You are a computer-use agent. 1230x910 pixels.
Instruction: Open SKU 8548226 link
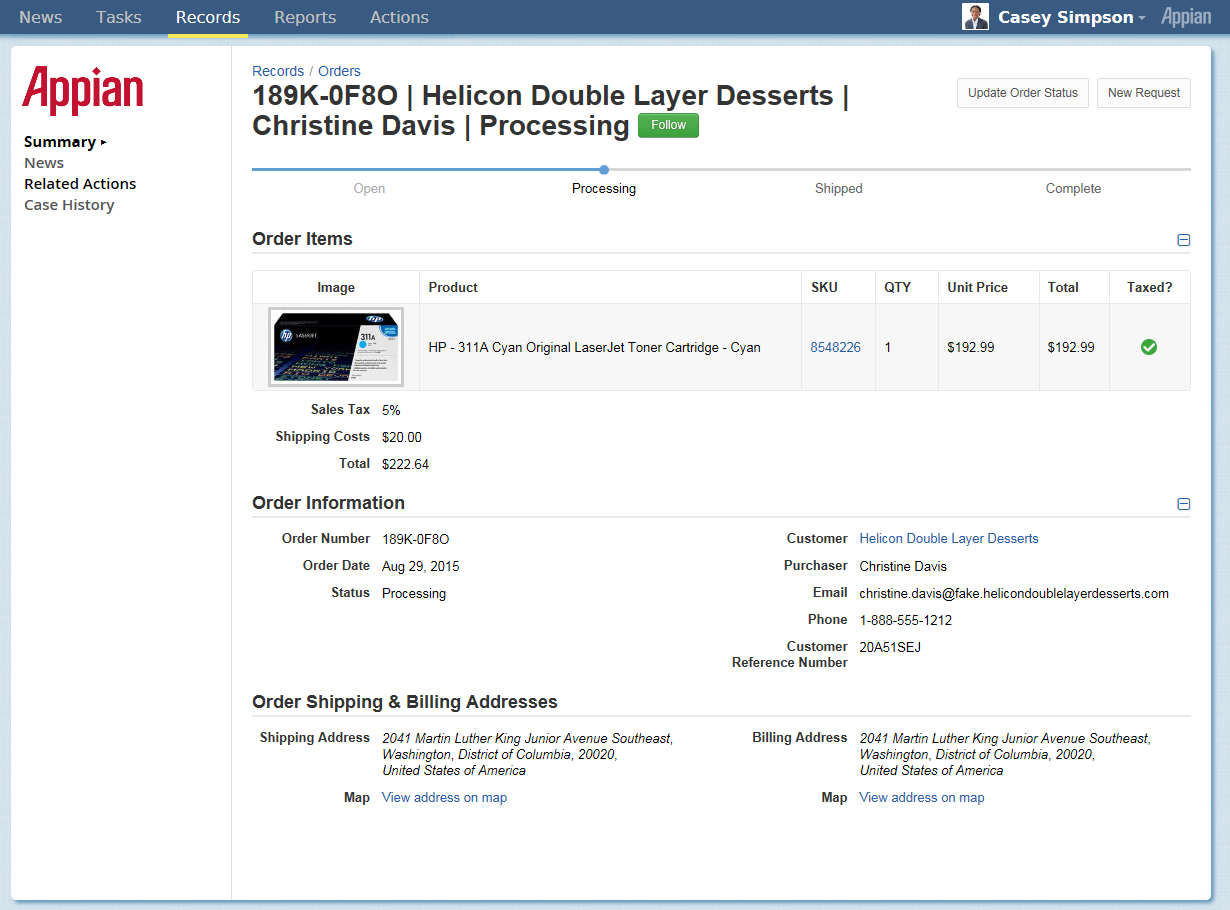835,347
